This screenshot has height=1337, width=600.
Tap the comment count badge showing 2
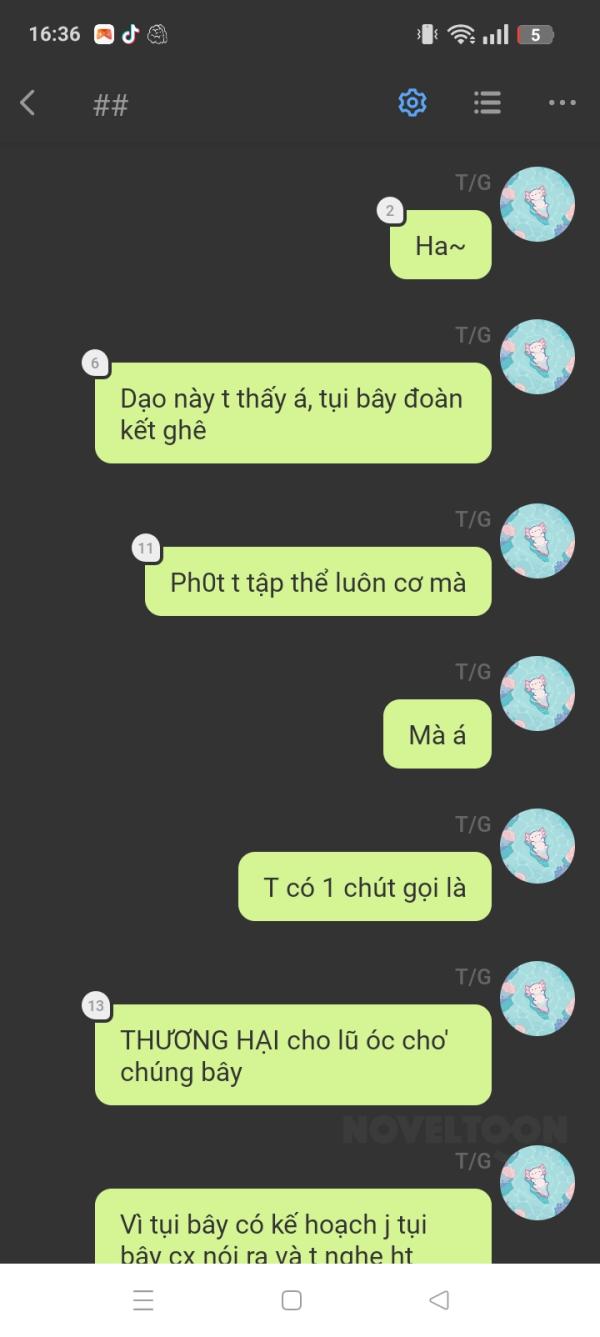tap(390, 210)
